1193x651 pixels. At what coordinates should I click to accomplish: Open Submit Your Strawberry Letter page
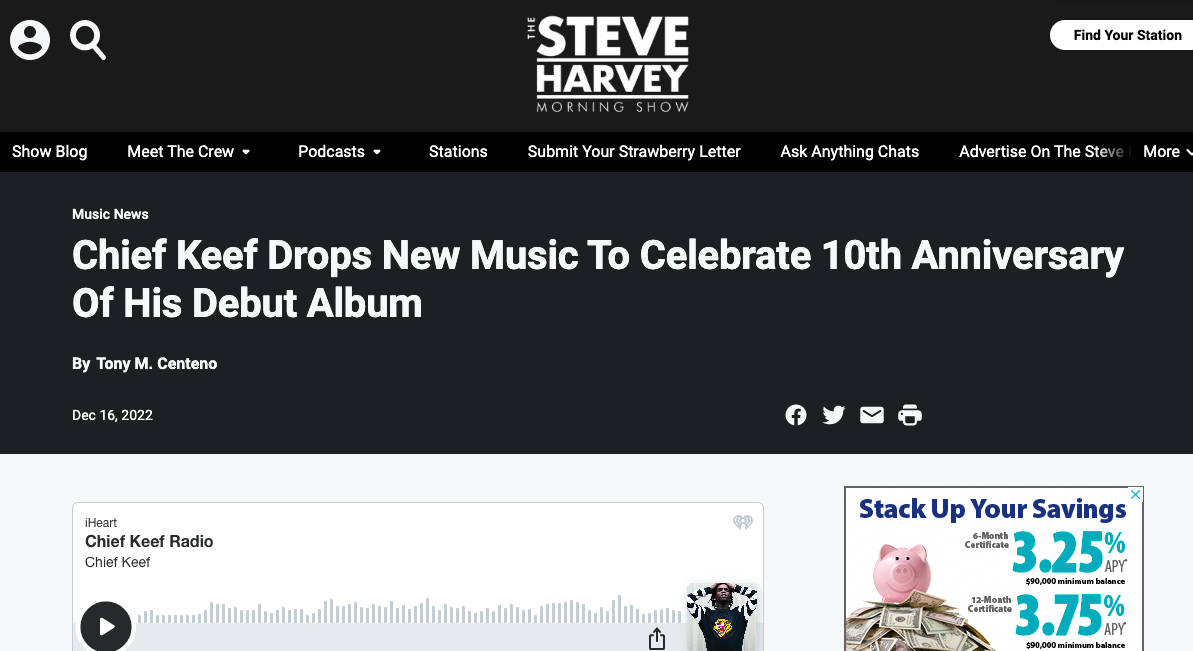(x=634, y=152)
